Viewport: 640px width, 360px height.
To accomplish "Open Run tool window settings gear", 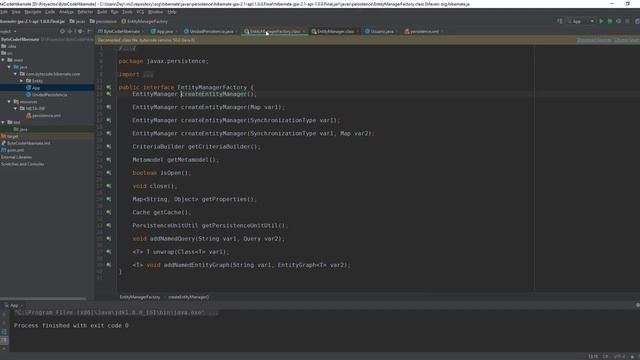I will pos(637,305).
